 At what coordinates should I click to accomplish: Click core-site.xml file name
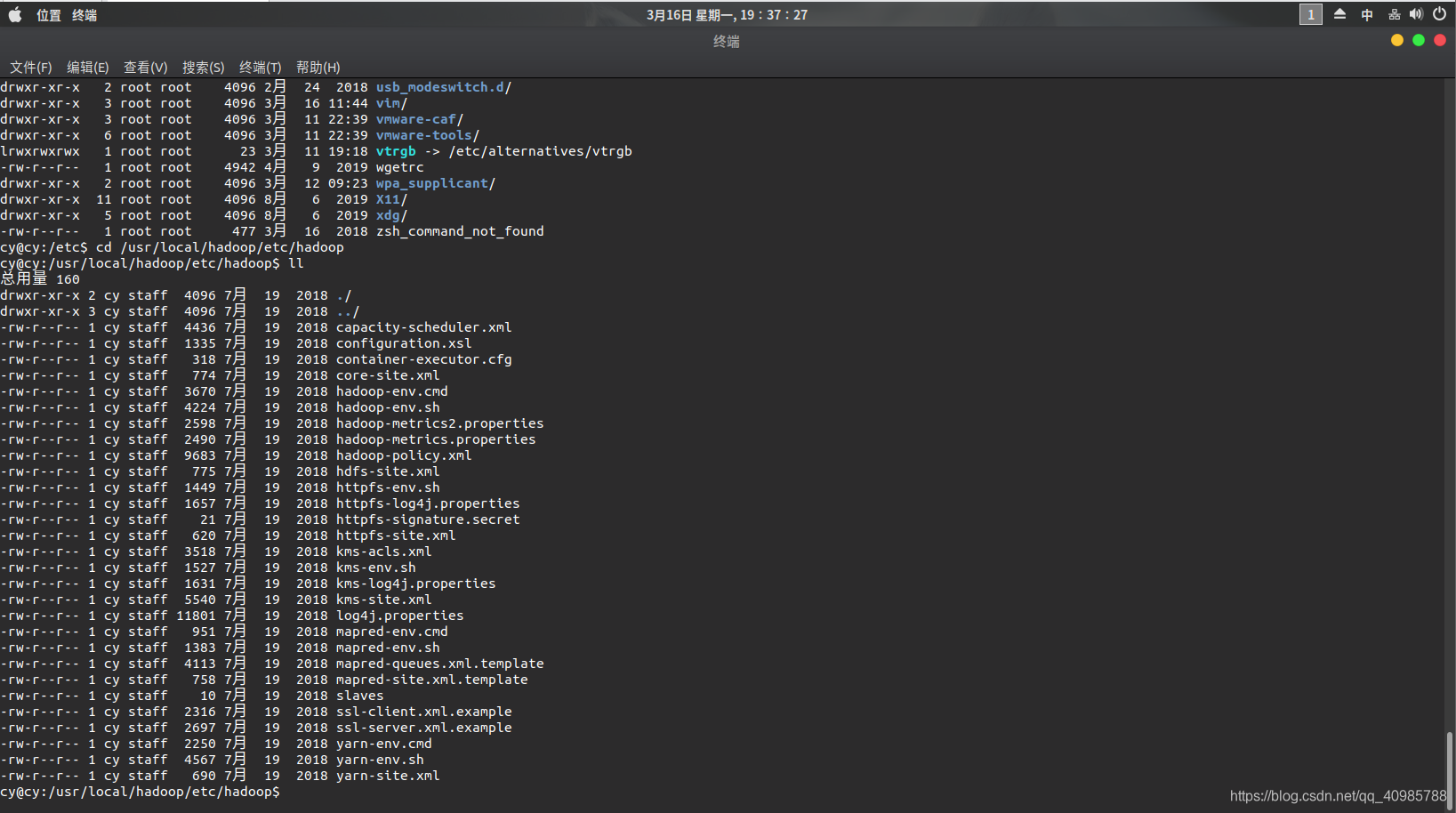click(388, 375)
